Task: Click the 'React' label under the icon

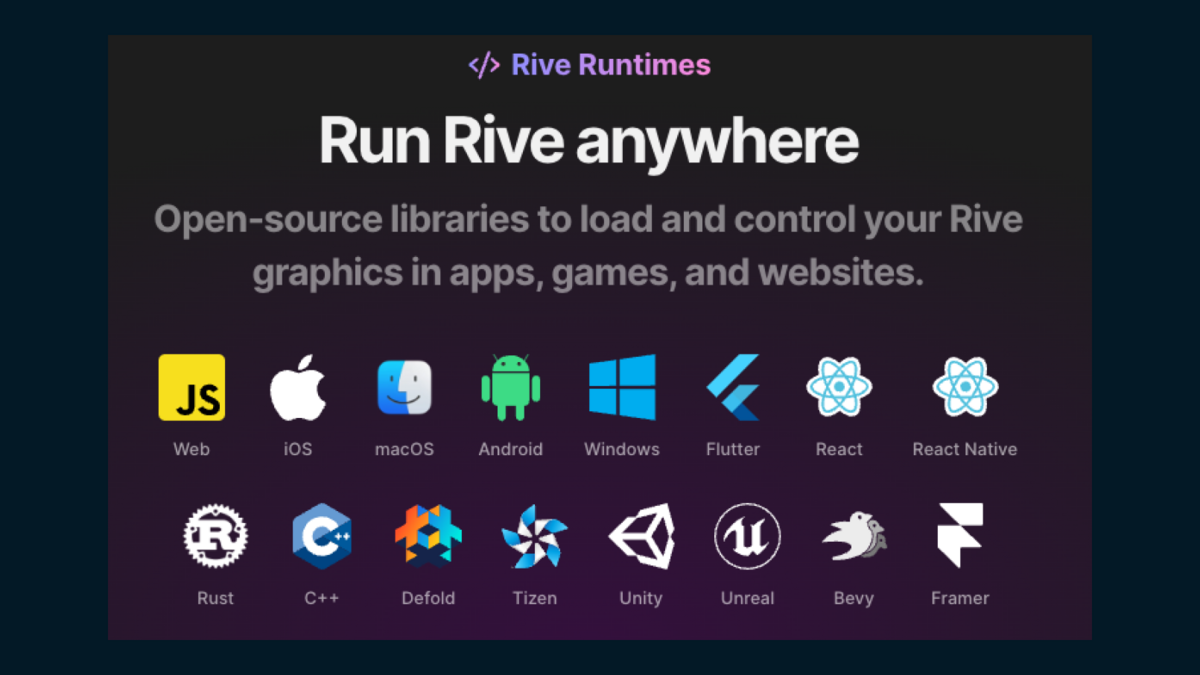Action: (839, 449)
